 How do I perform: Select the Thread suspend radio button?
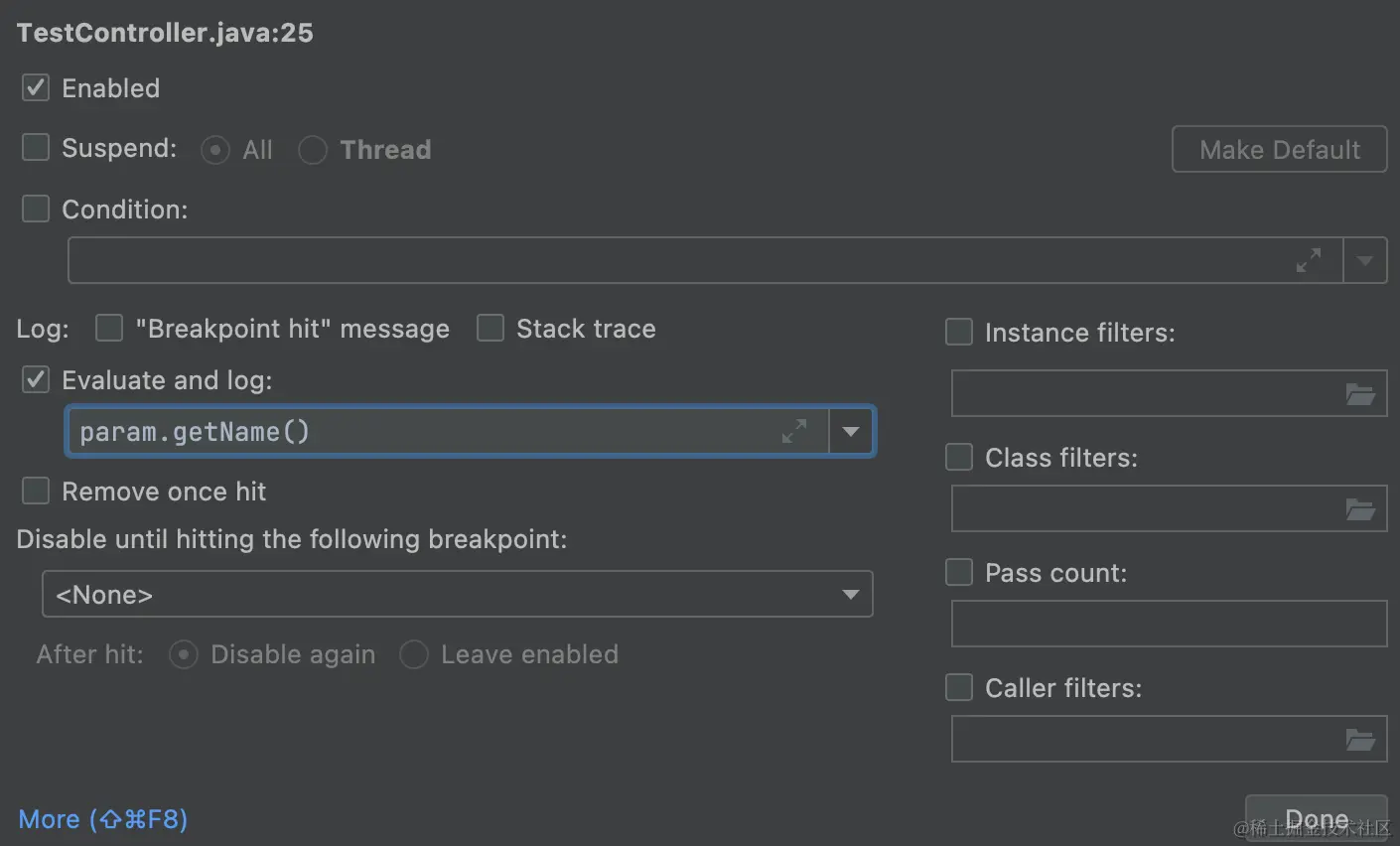313,150
